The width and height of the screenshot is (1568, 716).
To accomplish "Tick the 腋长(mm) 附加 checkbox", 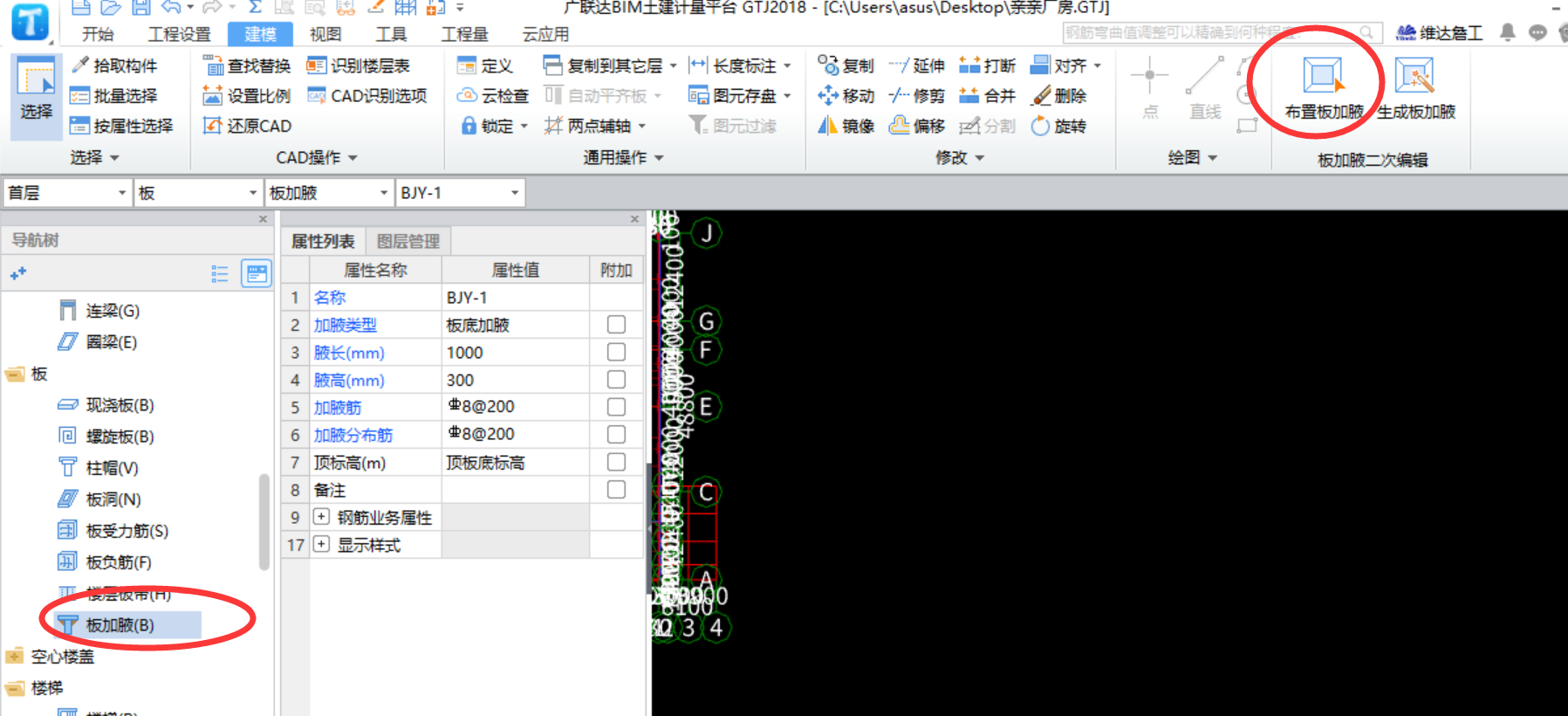I will 616,352.
